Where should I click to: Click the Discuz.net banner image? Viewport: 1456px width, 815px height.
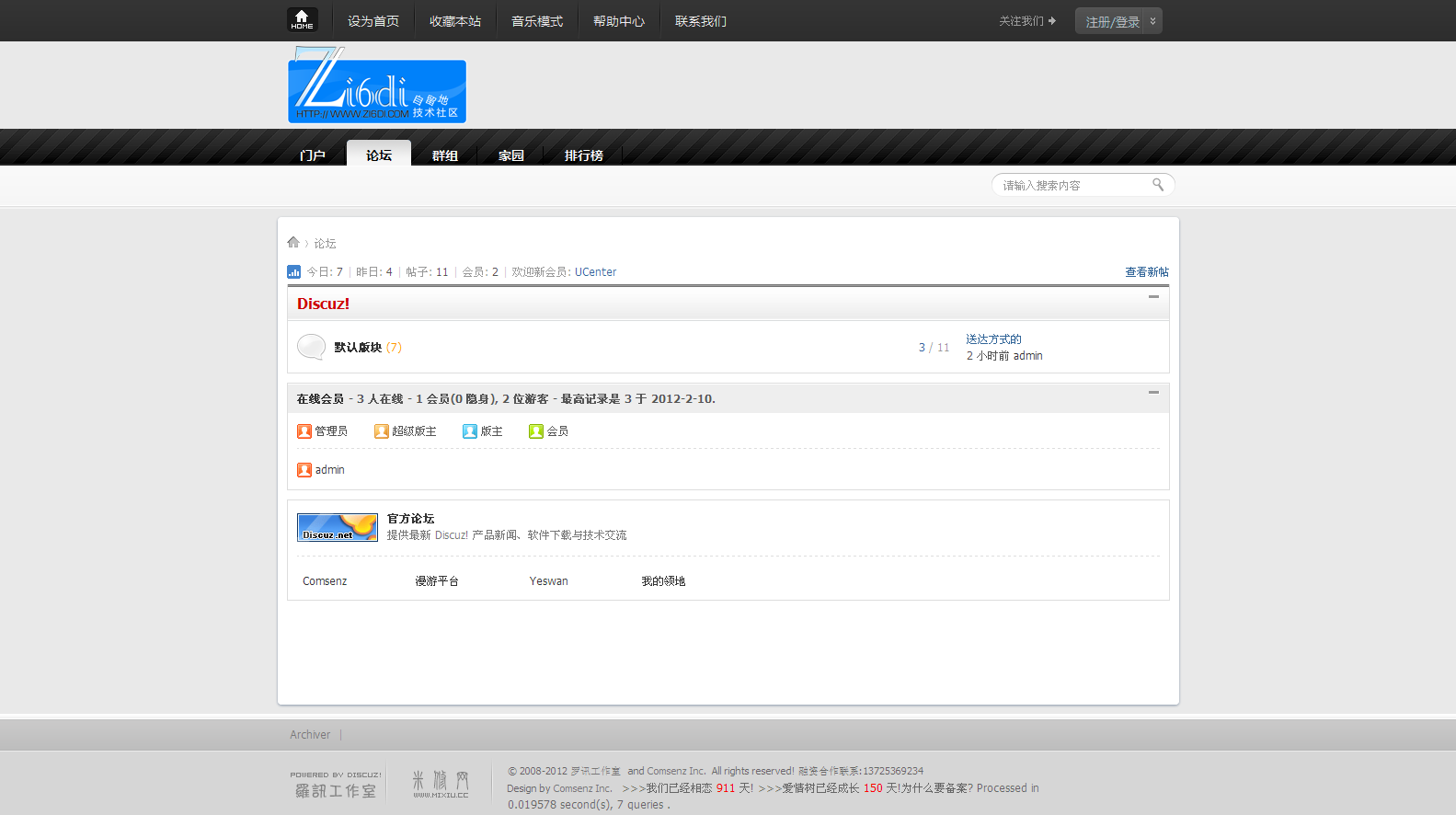338,527
